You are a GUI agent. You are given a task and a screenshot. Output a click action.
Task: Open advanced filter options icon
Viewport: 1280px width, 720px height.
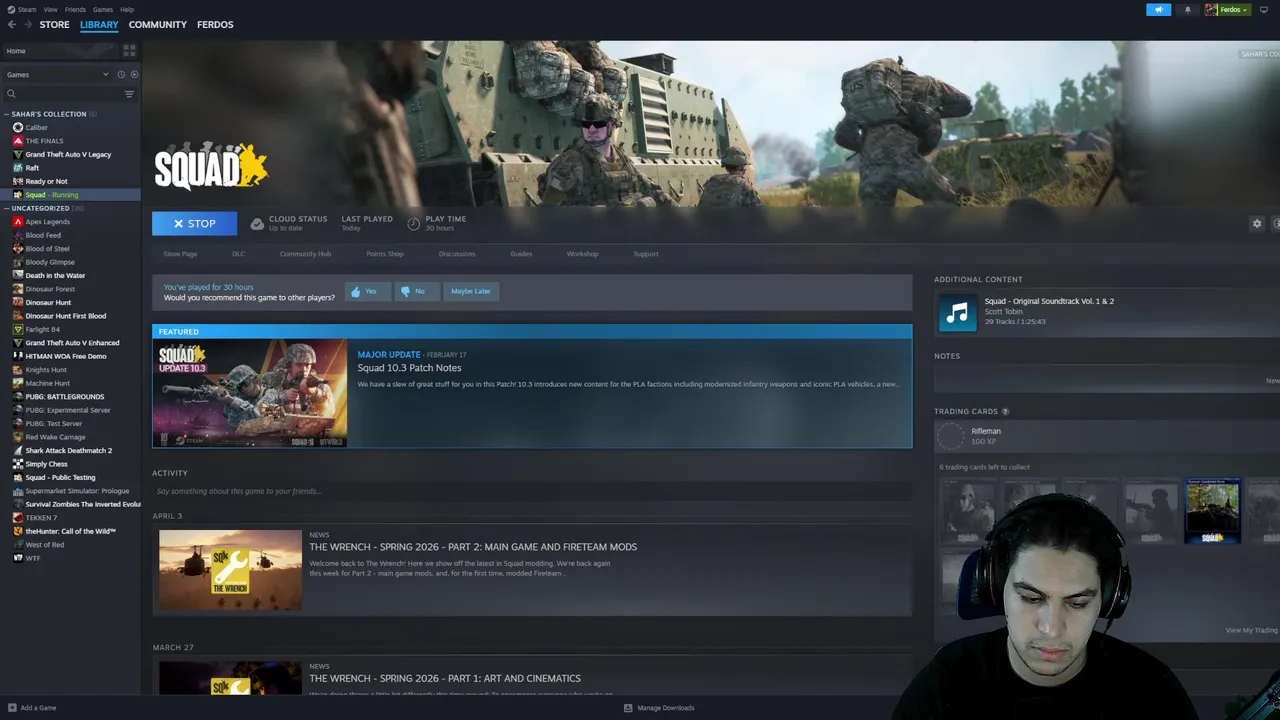pos(129,94)
